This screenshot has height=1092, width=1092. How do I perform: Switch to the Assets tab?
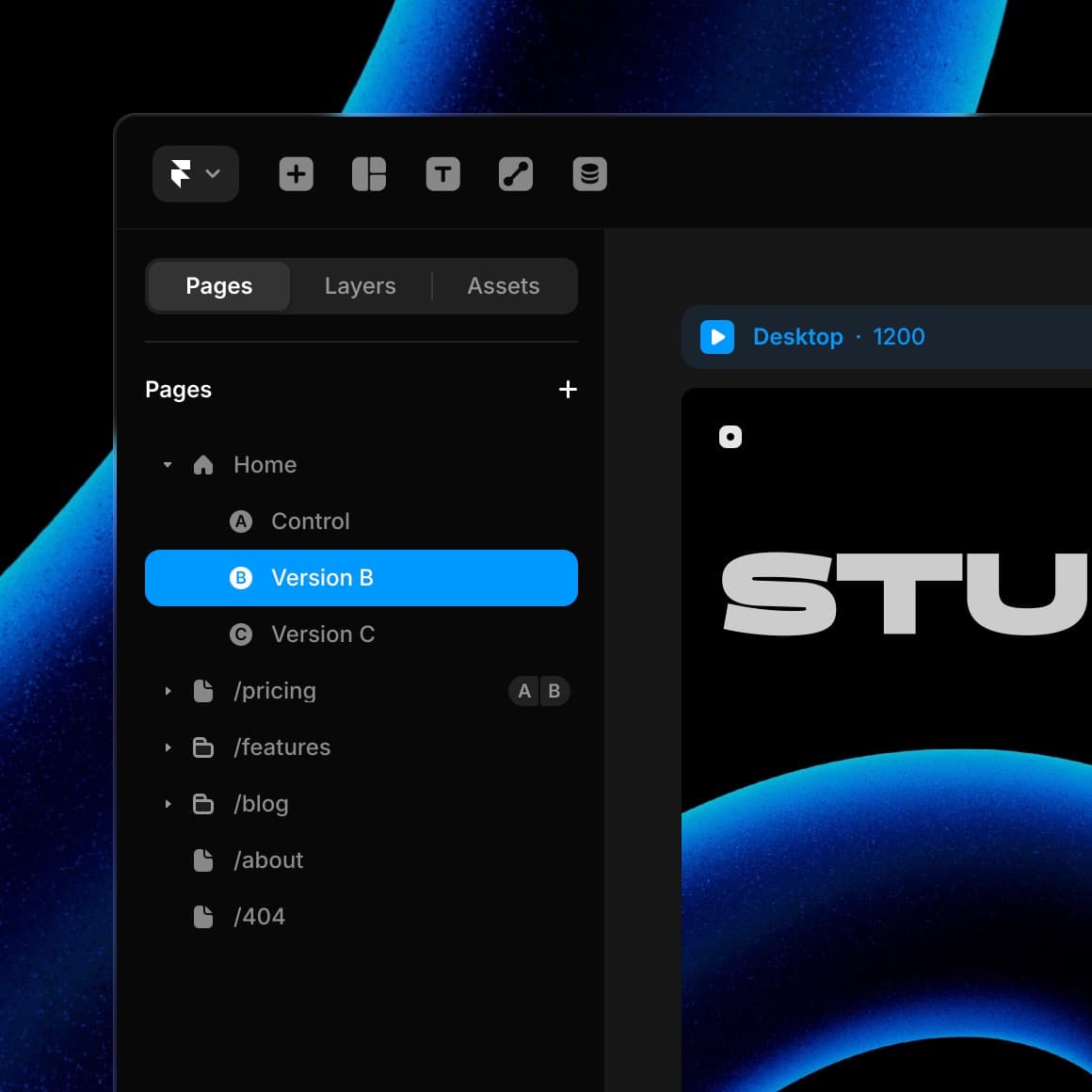pyautogui.click(x=504, y=286)
